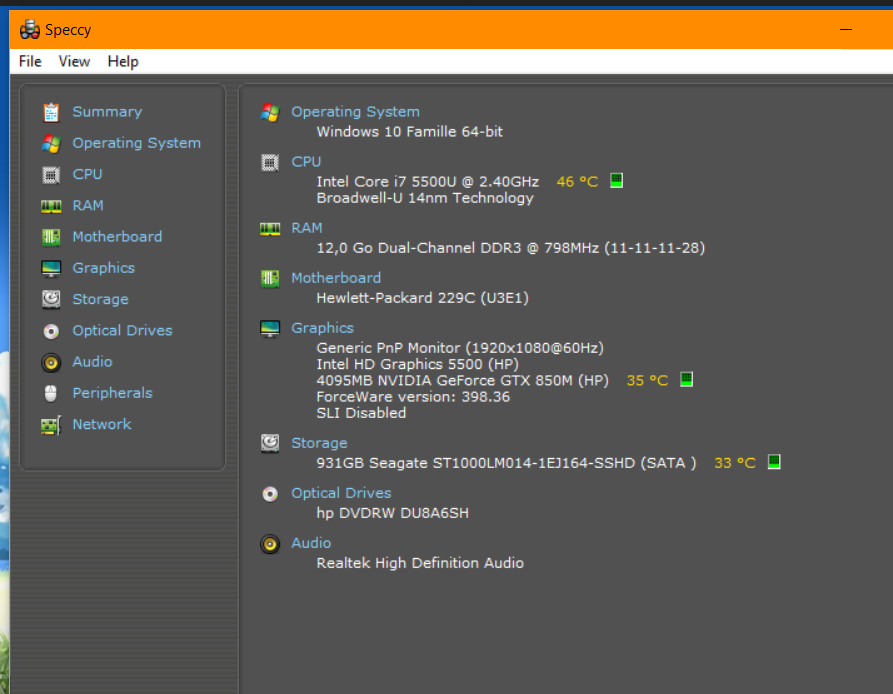This screenshot has width=893, height=694.
Task: Click 'Generic PnP Monitor' line
Action: [x=460, y=348]
